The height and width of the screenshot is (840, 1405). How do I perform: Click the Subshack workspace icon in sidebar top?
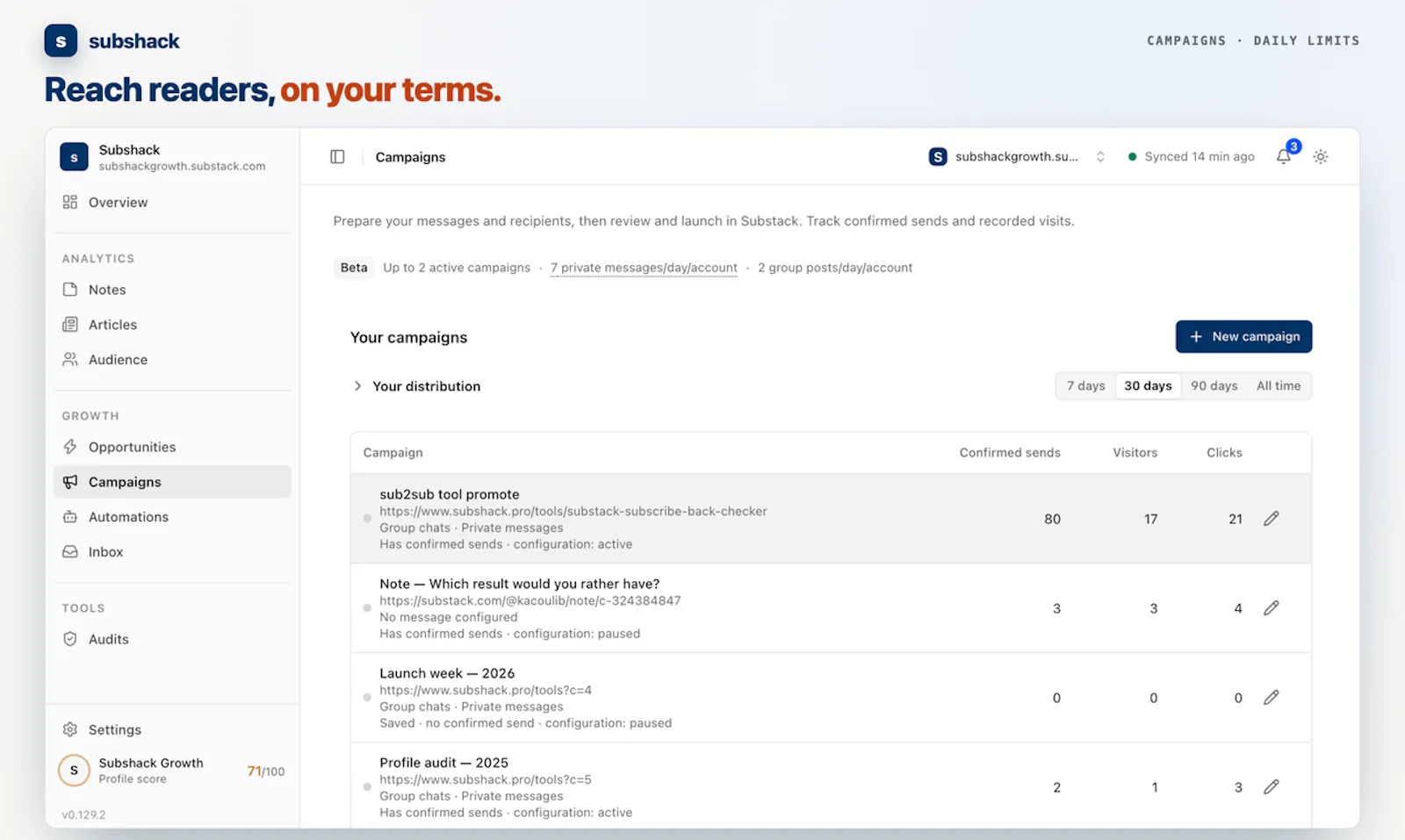pyautogui.click(x=74, y=157)
